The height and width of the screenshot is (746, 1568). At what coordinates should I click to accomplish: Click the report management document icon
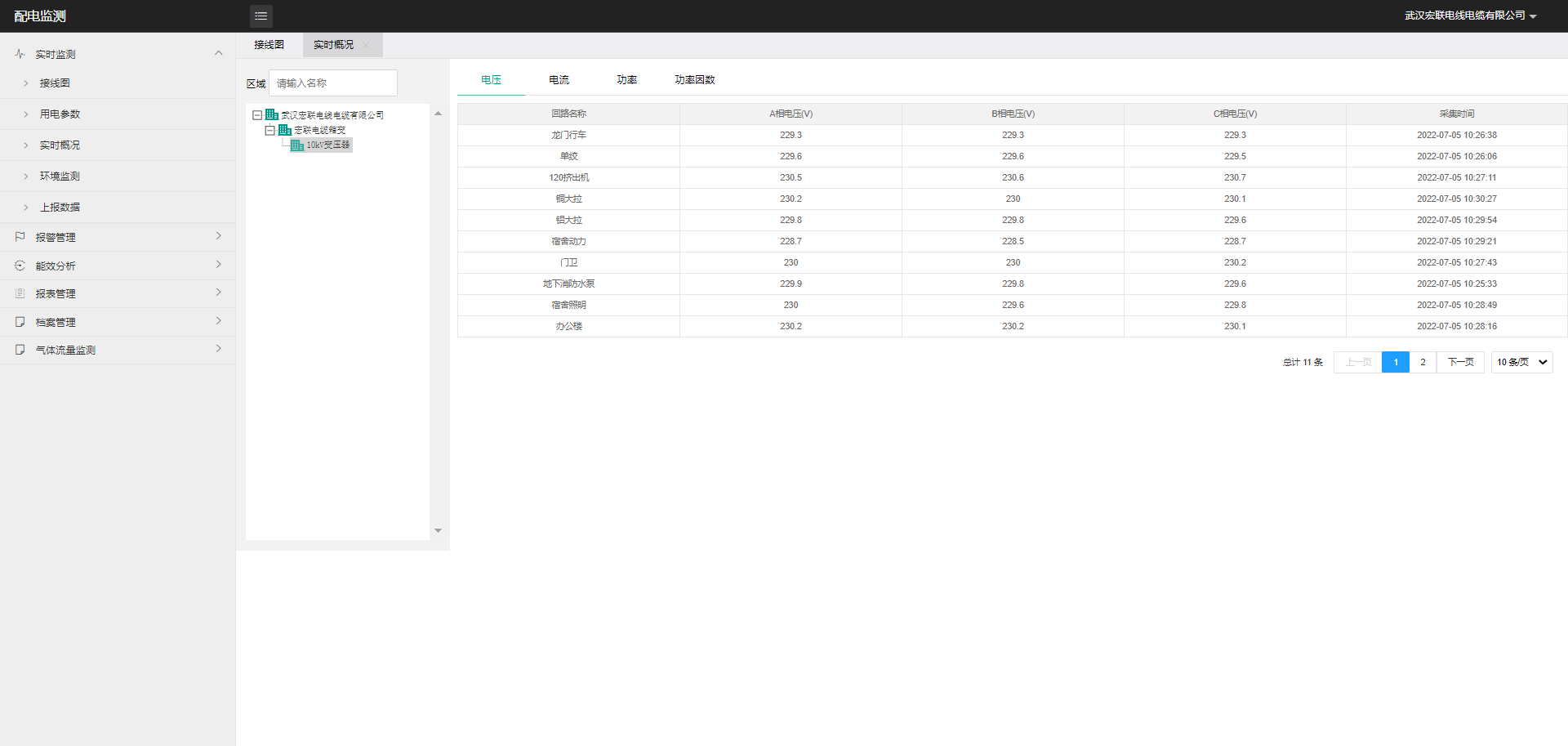pos(20,293)
